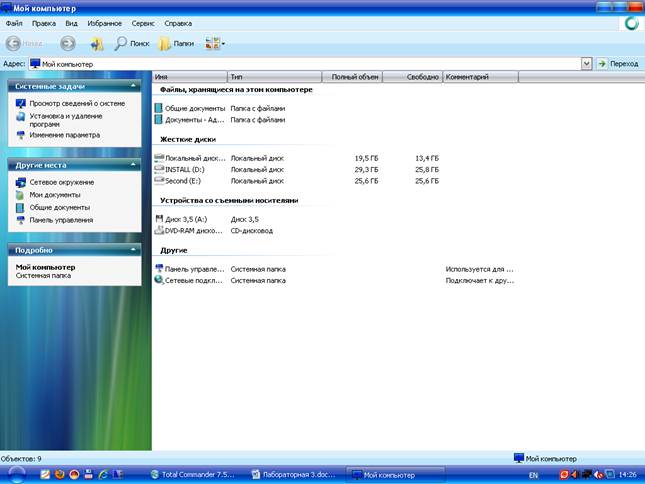645x484 pixels.
Task: Click the first quick launch notepad icon
Action: (45, 474)
